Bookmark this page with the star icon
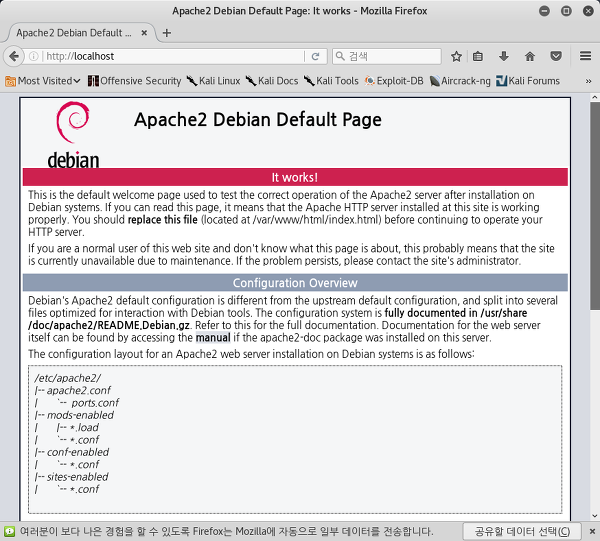Image resolution: width=600 pixels, height=541 pixels. pyautogui.click(x=456, y=57)
